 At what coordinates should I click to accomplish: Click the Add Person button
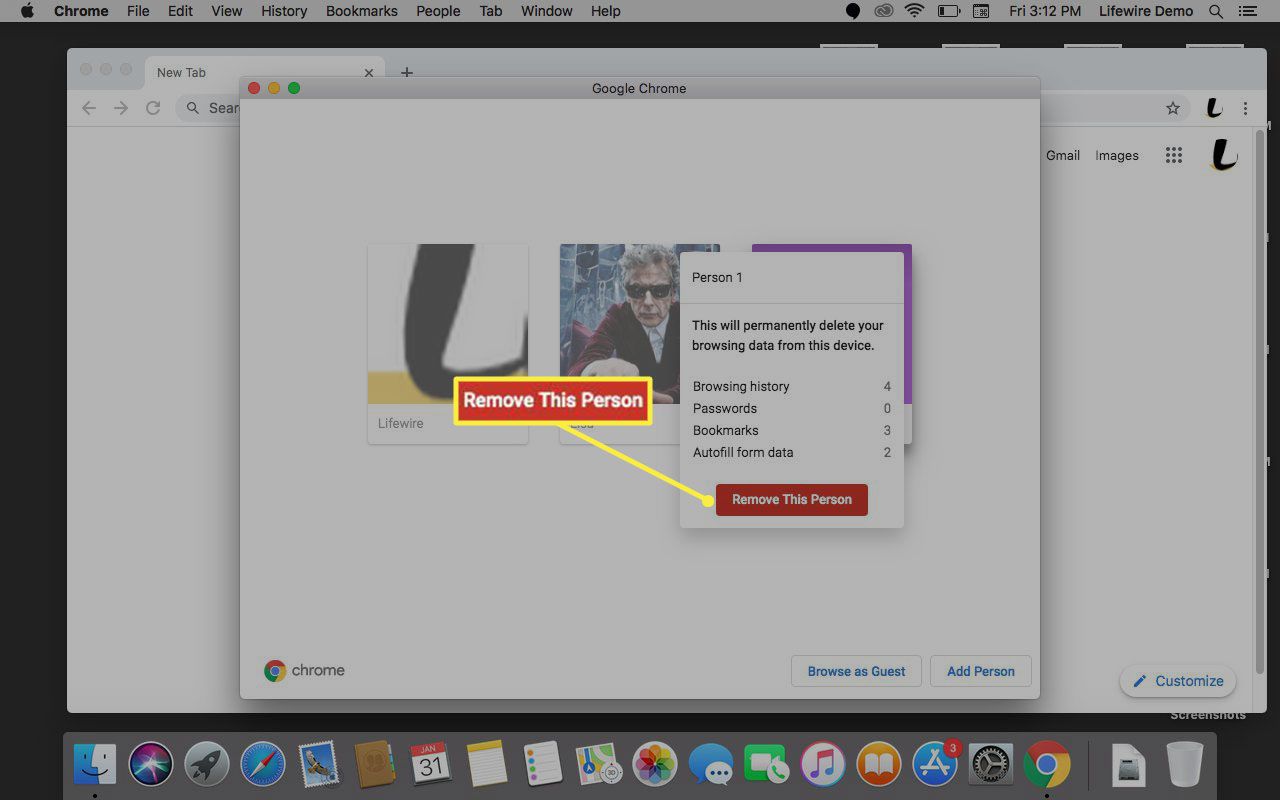pos(980,671)
